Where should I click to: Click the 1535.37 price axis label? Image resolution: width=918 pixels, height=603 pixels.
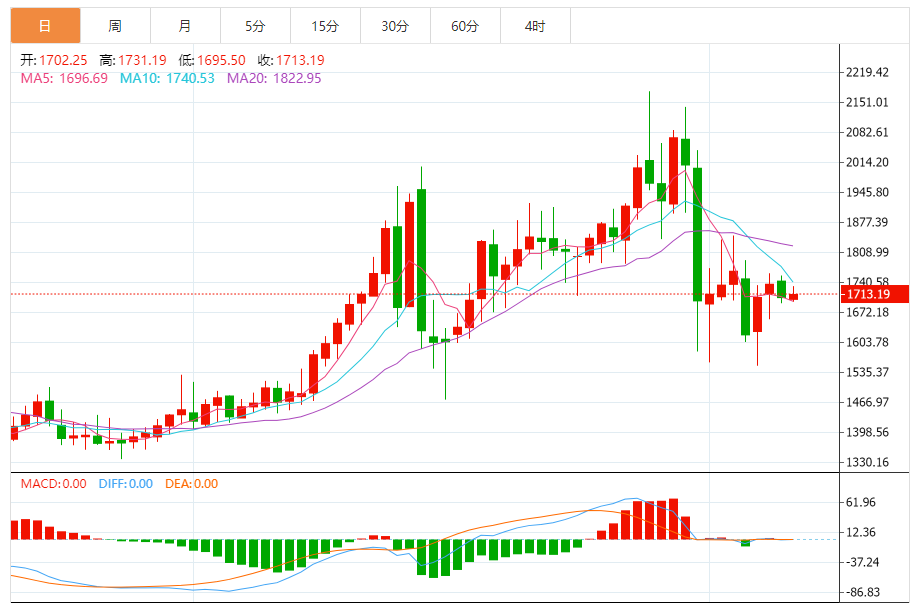[867, 372]
